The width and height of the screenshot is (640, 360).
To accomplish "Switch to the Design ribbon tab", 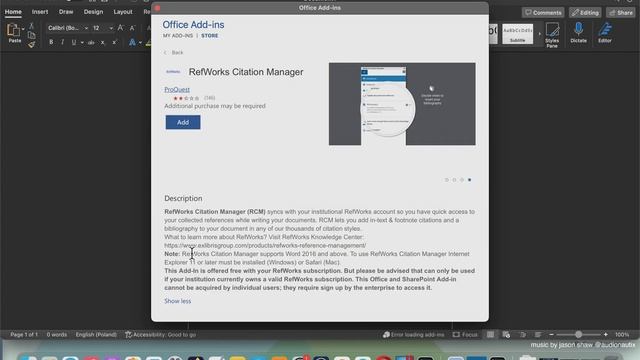I will click(93, 12).
